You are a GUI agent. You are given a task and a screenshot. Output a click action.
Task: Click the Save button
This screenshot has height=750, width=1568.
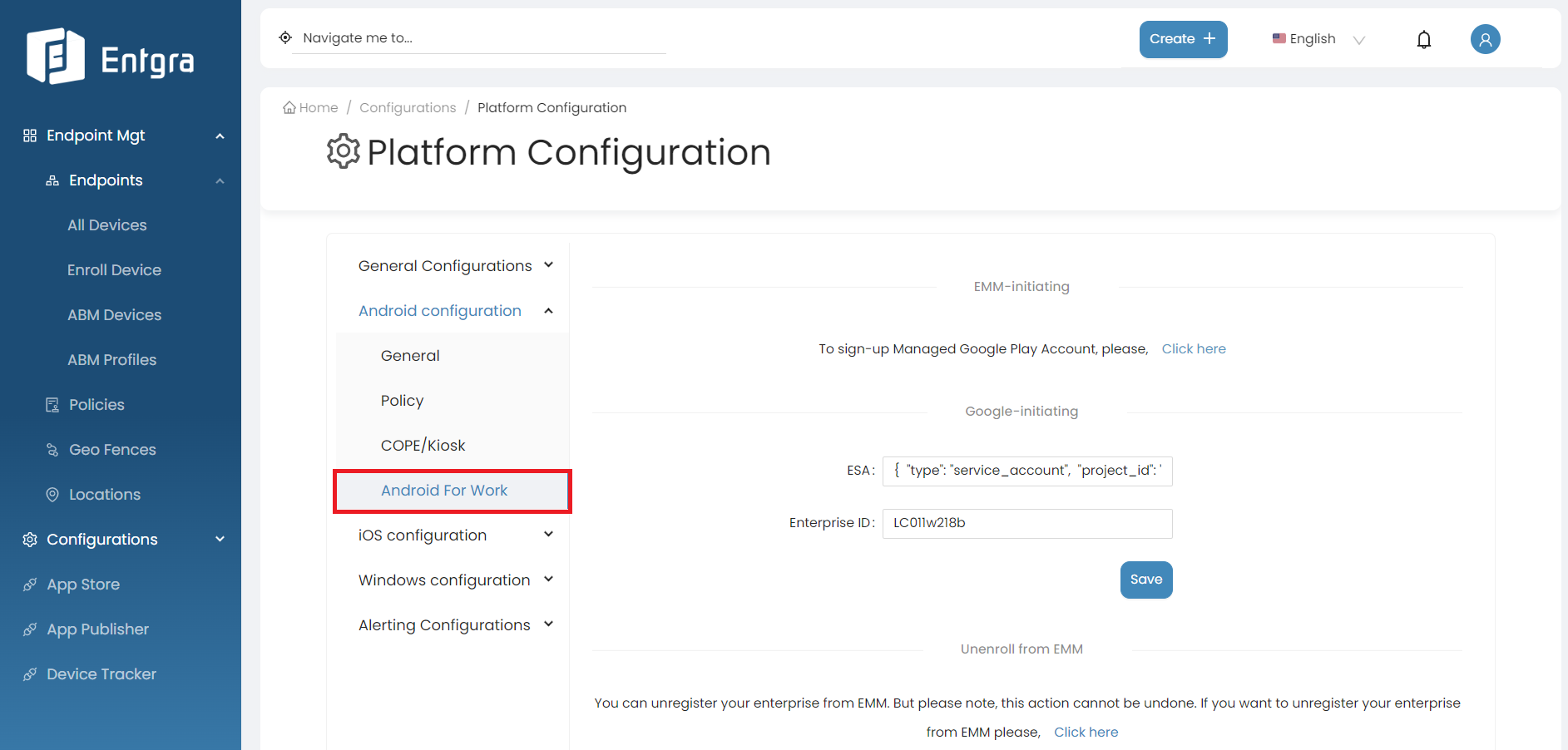pyautogui.click(x=1146, y=580)
